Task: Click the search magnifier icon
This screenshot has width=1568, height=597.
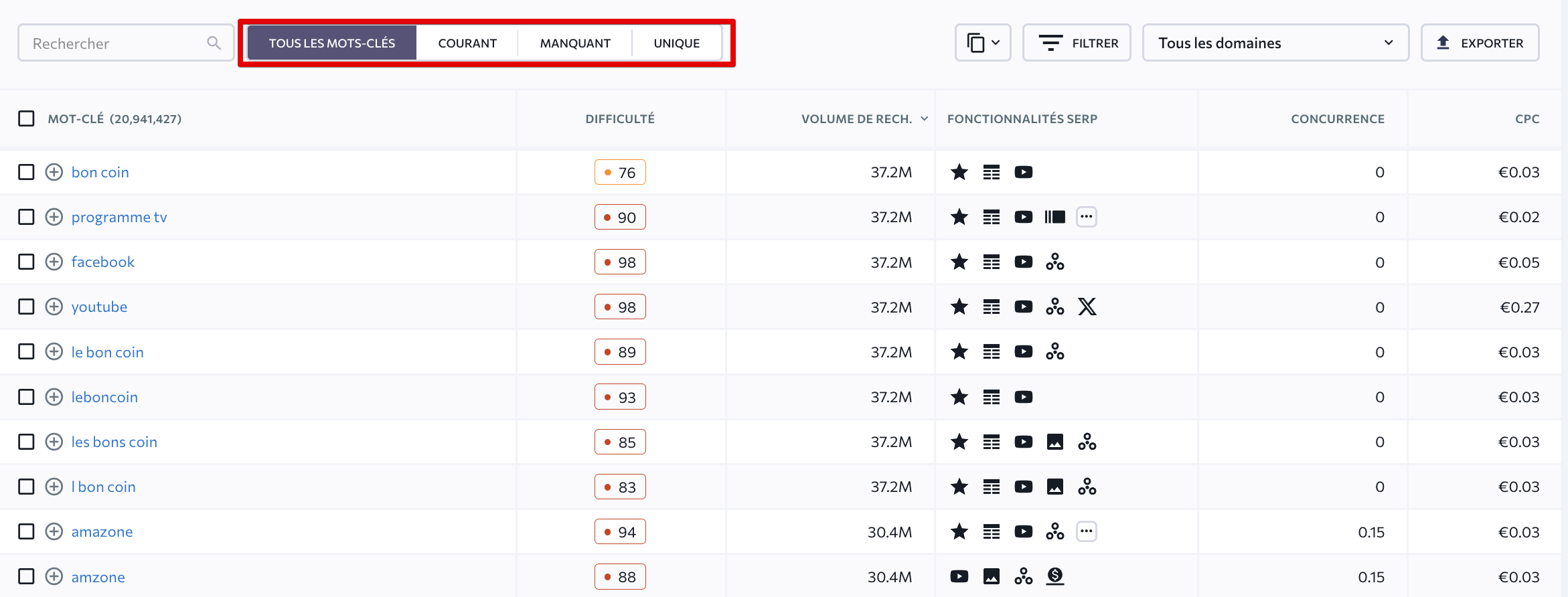Action: click(214, 43)
